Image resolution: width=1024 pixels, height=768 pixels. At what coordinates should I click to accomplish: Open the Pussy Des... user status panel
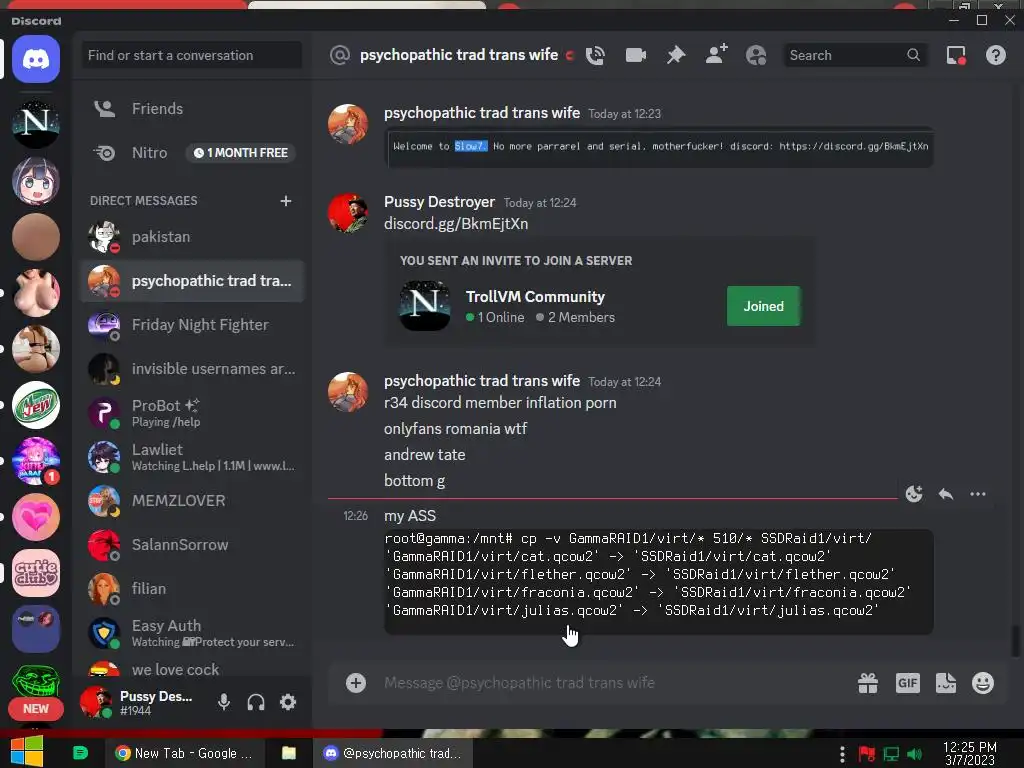139,703
